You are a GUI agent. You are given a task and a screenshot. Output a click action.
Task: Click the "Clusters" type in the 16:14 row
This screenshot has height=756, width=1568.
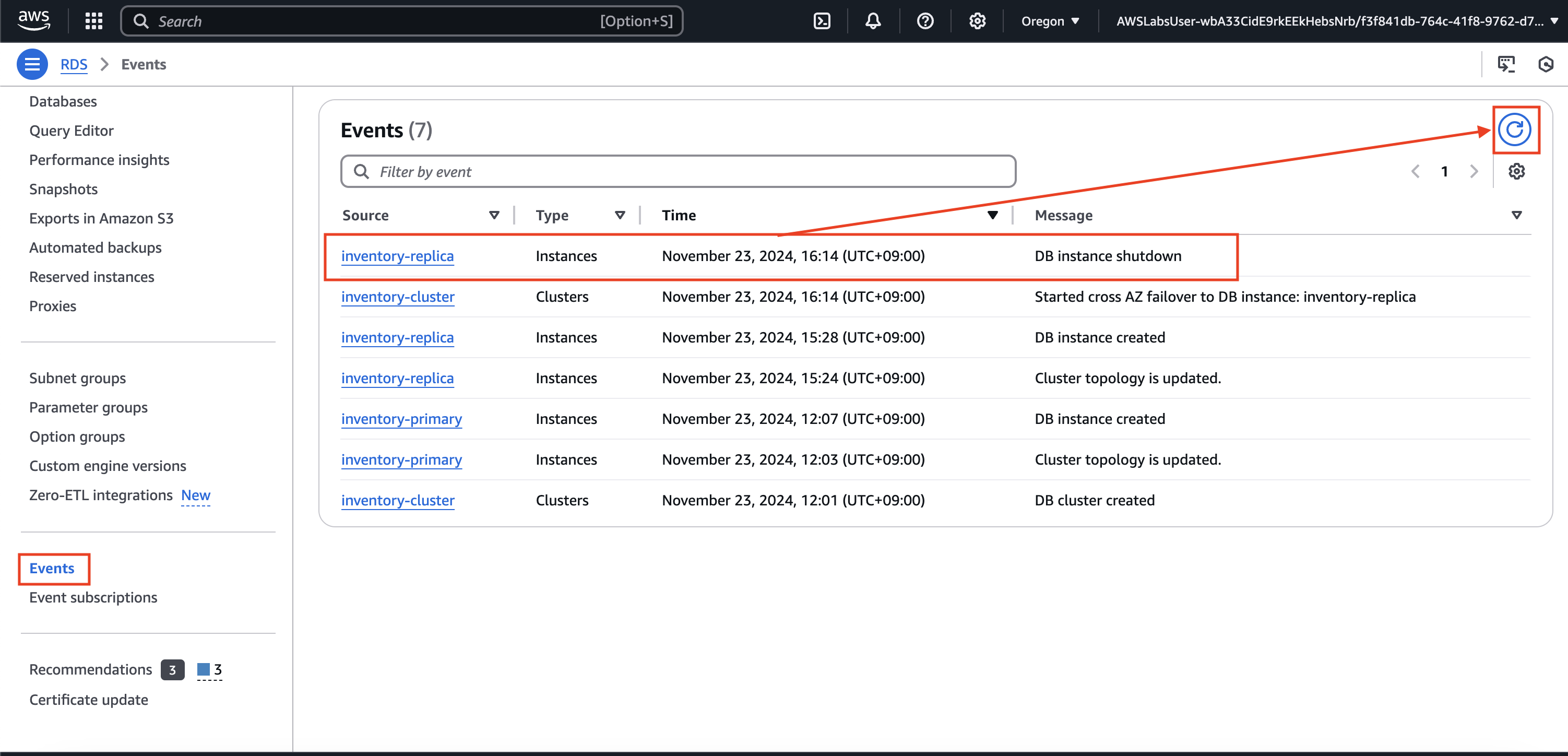coord(562,297)
